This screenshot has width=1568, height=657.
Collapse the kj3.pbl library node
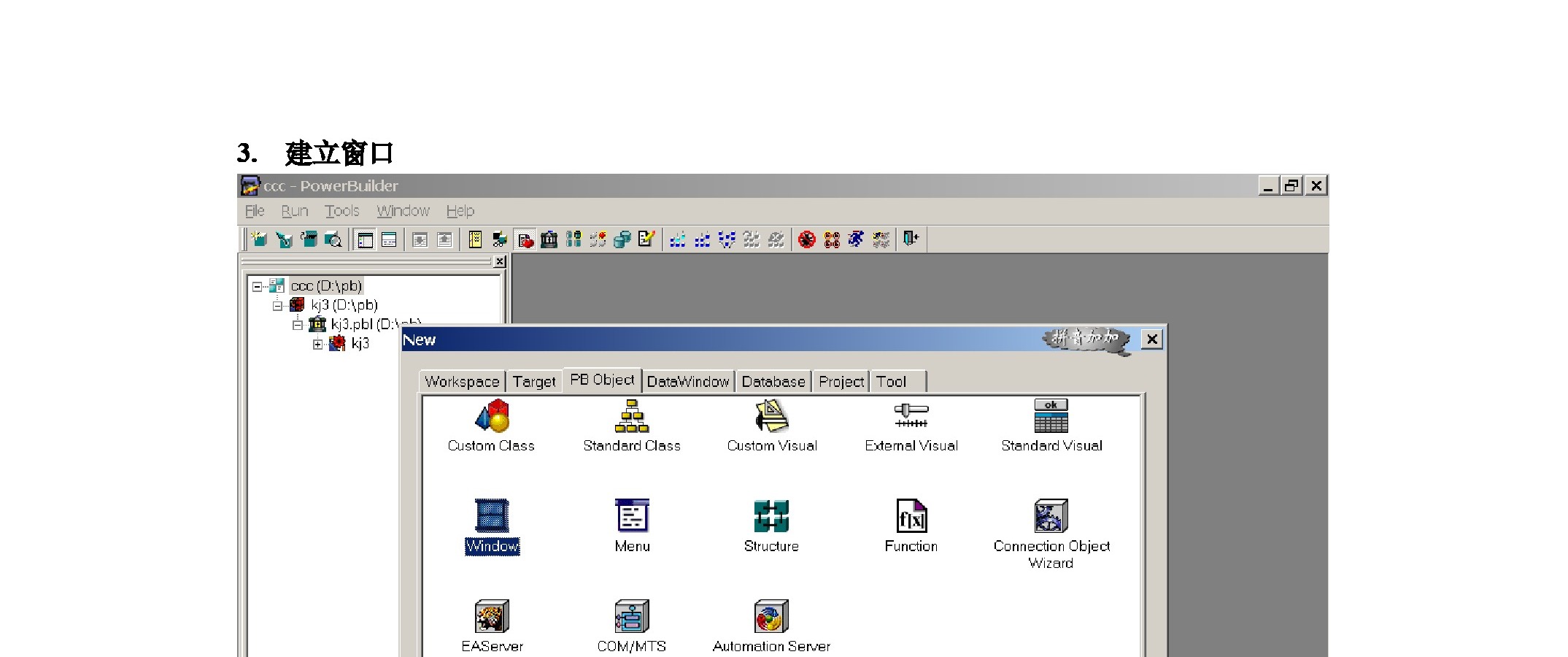(x=298, y=325)
